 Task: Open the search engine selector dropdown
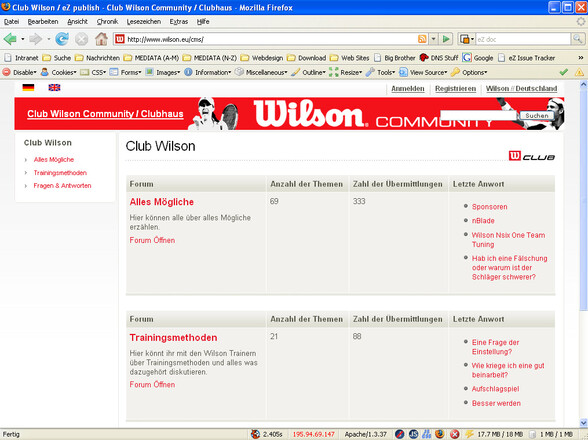coord(467,39)
